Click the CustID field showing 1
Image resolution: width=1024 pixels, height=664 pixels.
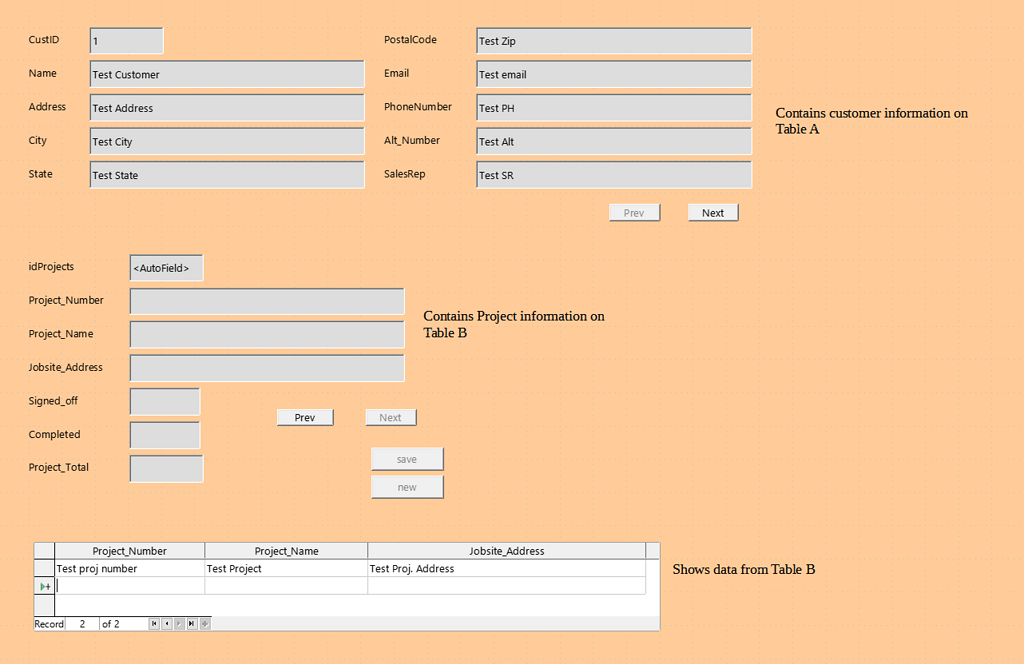click(125, 40)
